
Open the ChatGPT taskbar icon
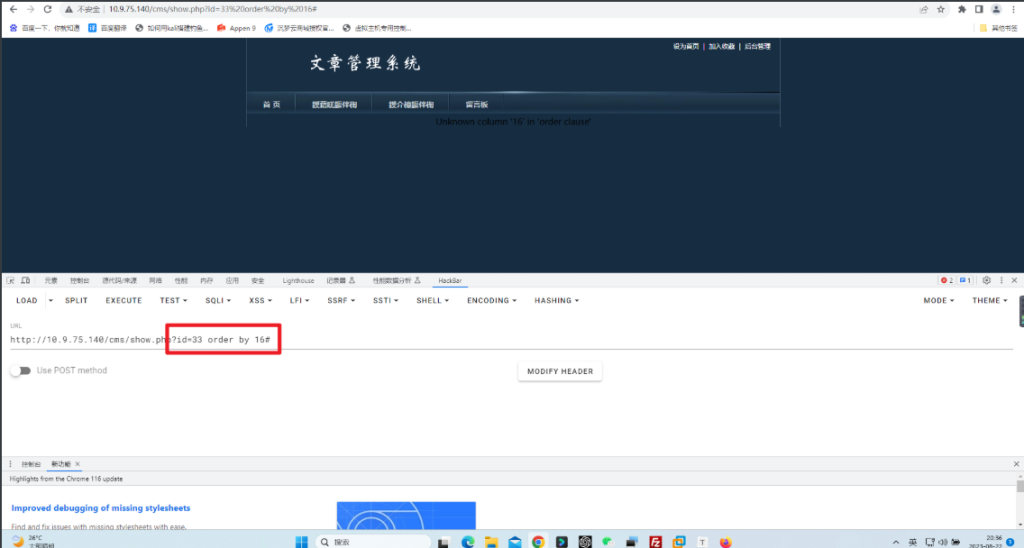pyautogui.click(x=584, y=541)
